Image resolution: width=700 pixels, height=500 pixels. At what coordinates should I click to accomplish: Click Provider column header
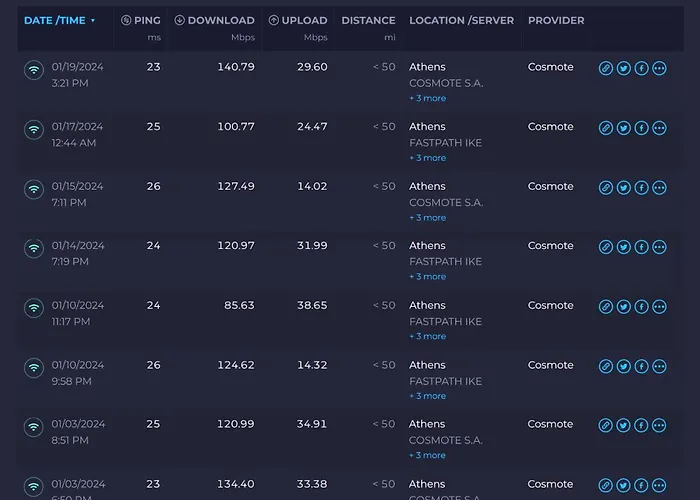[556, 20]
